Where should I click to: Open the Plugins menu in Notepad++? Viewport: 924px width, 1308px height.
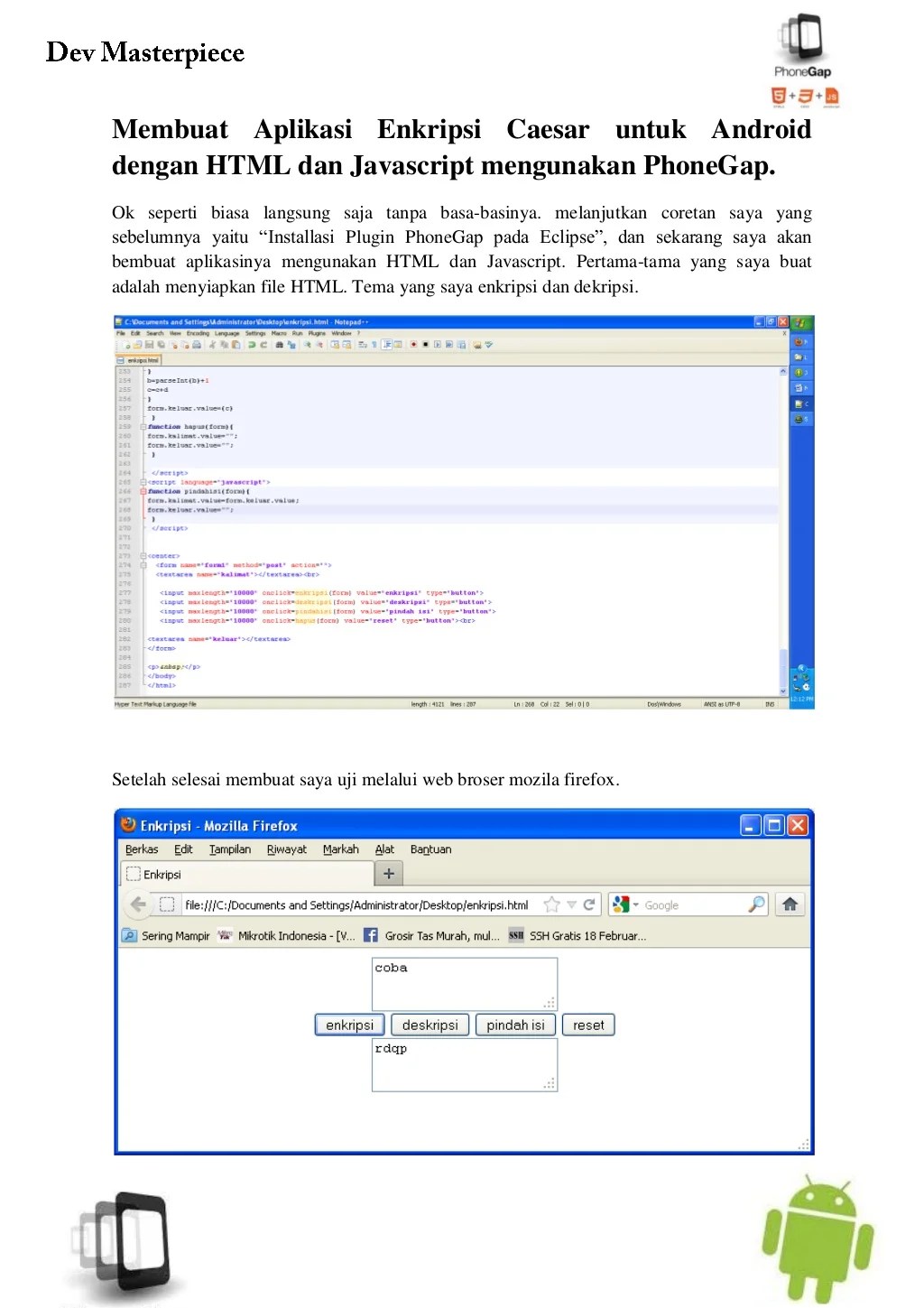pos(317,333)
